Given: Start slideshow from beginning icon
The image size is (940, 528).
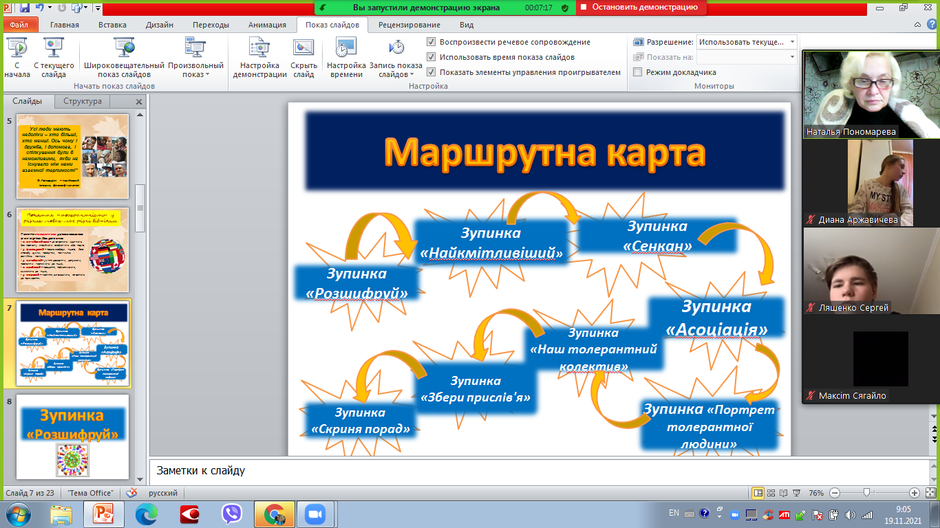Looking at the screenshot, I should click(17, 48).
